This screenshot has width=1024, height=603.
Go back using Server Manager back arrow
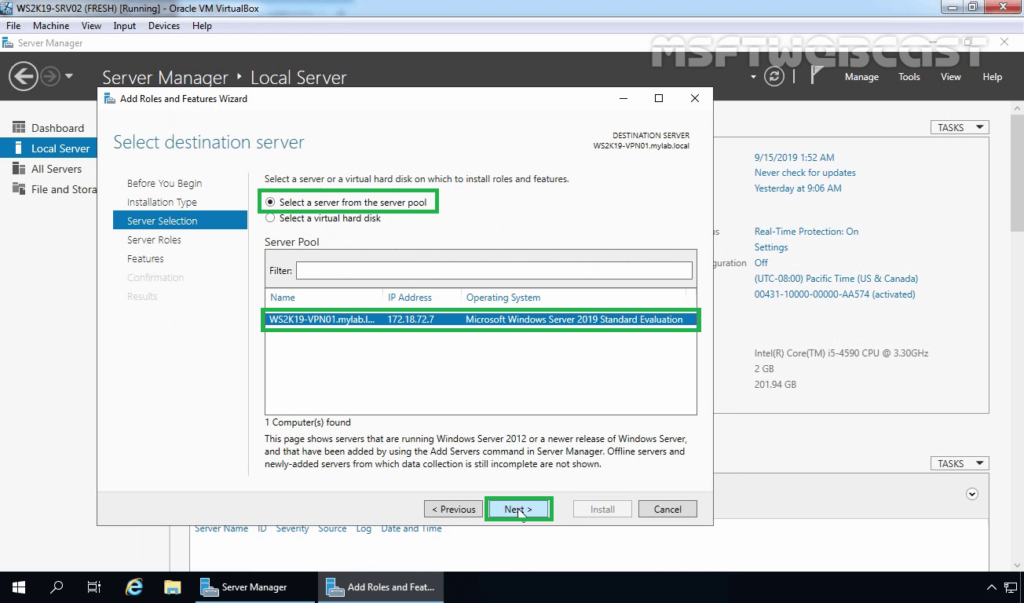coord(23,76)
